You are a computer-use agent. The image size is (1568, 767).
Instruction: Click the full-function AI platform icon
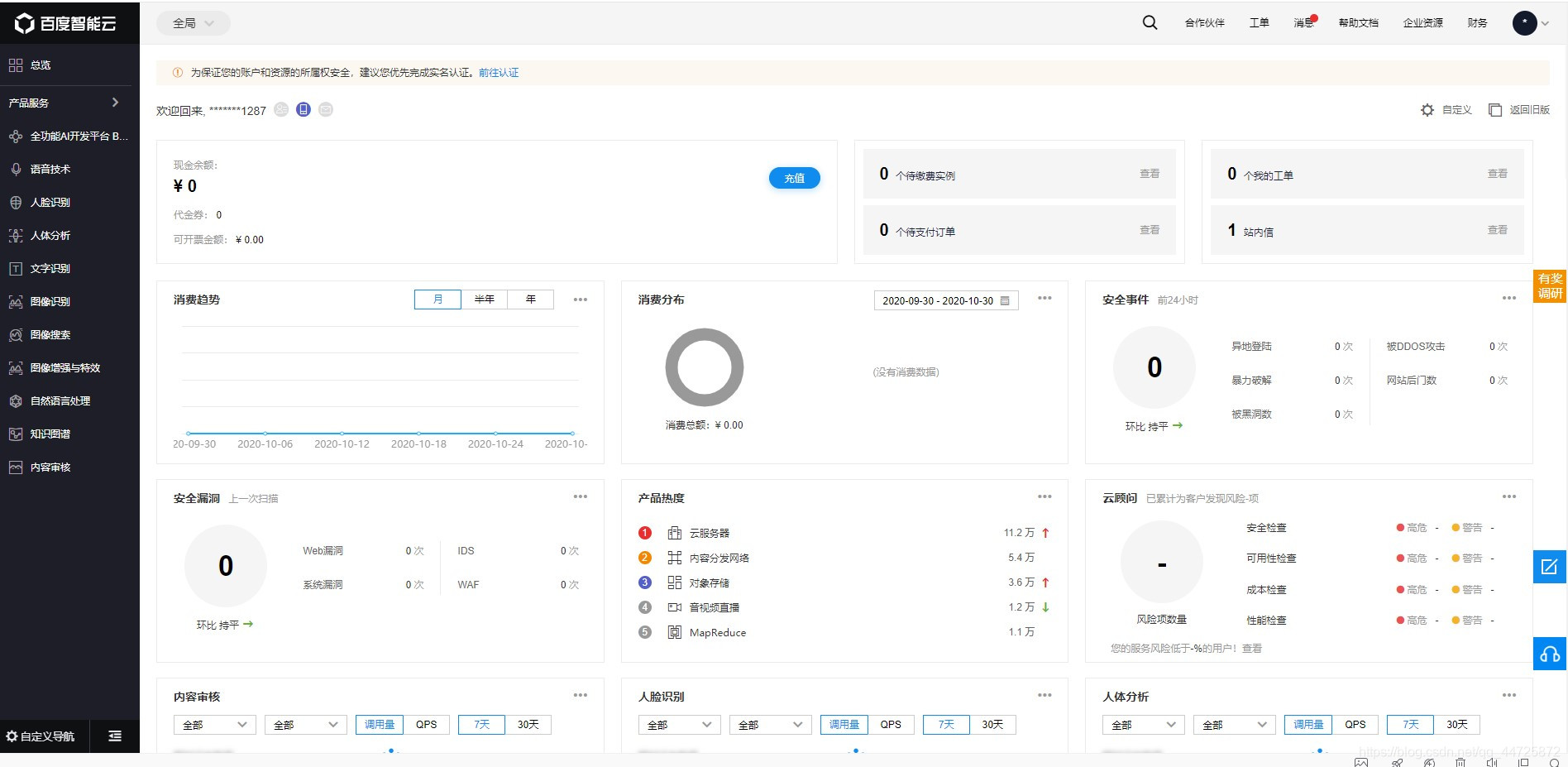point(16,136)
